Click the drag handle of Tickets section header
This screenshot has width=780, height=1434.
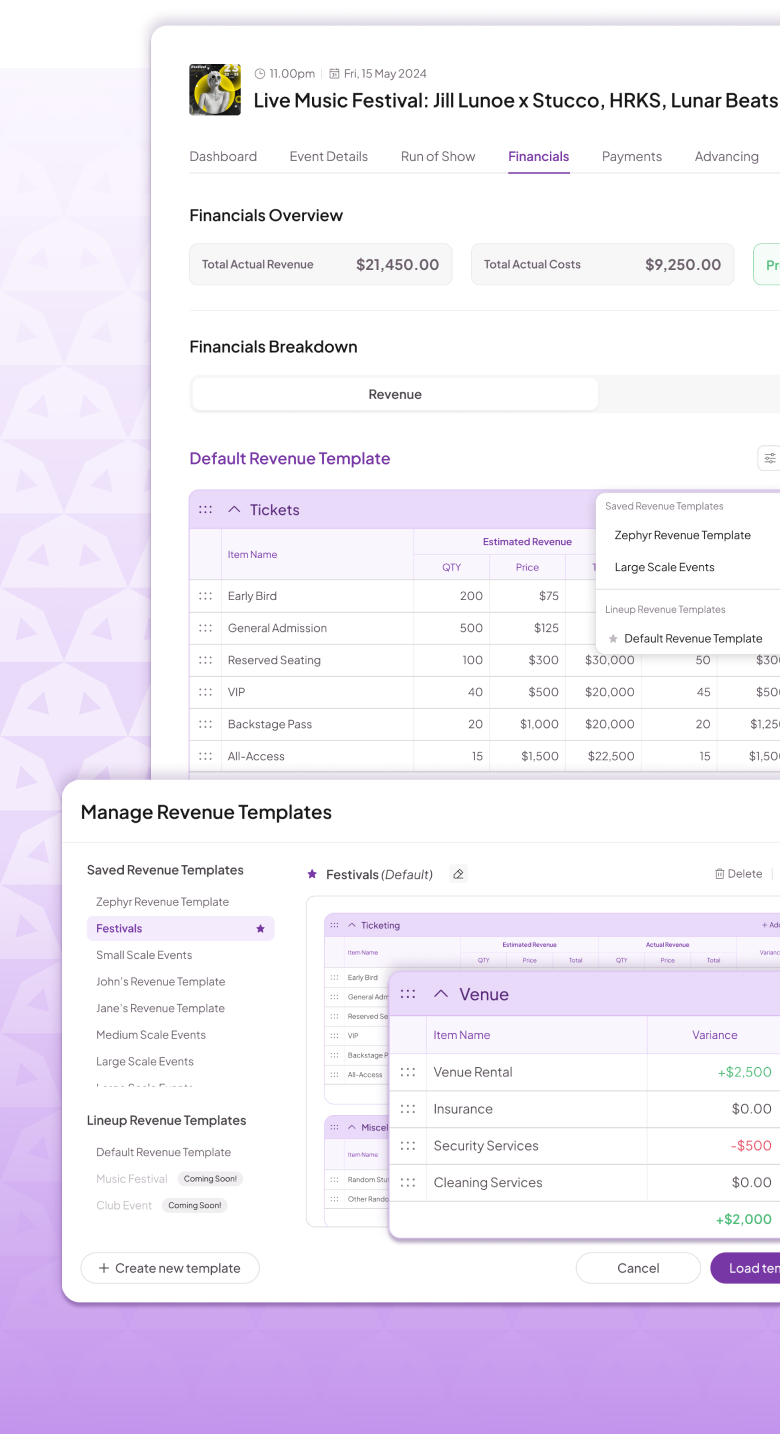(205, 510)
